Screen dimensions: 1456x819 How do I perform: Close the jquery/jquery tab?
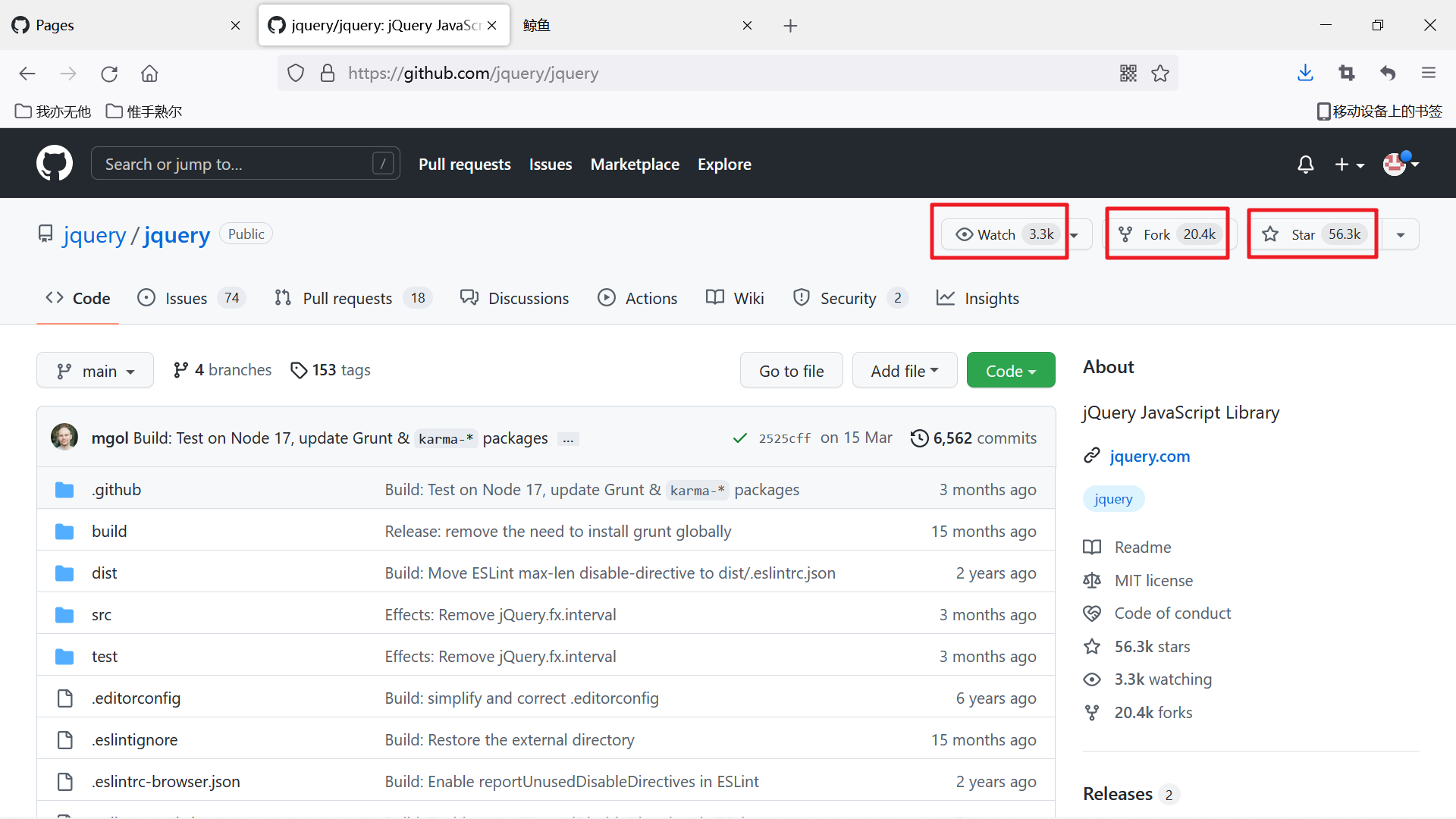click(491, 25)
